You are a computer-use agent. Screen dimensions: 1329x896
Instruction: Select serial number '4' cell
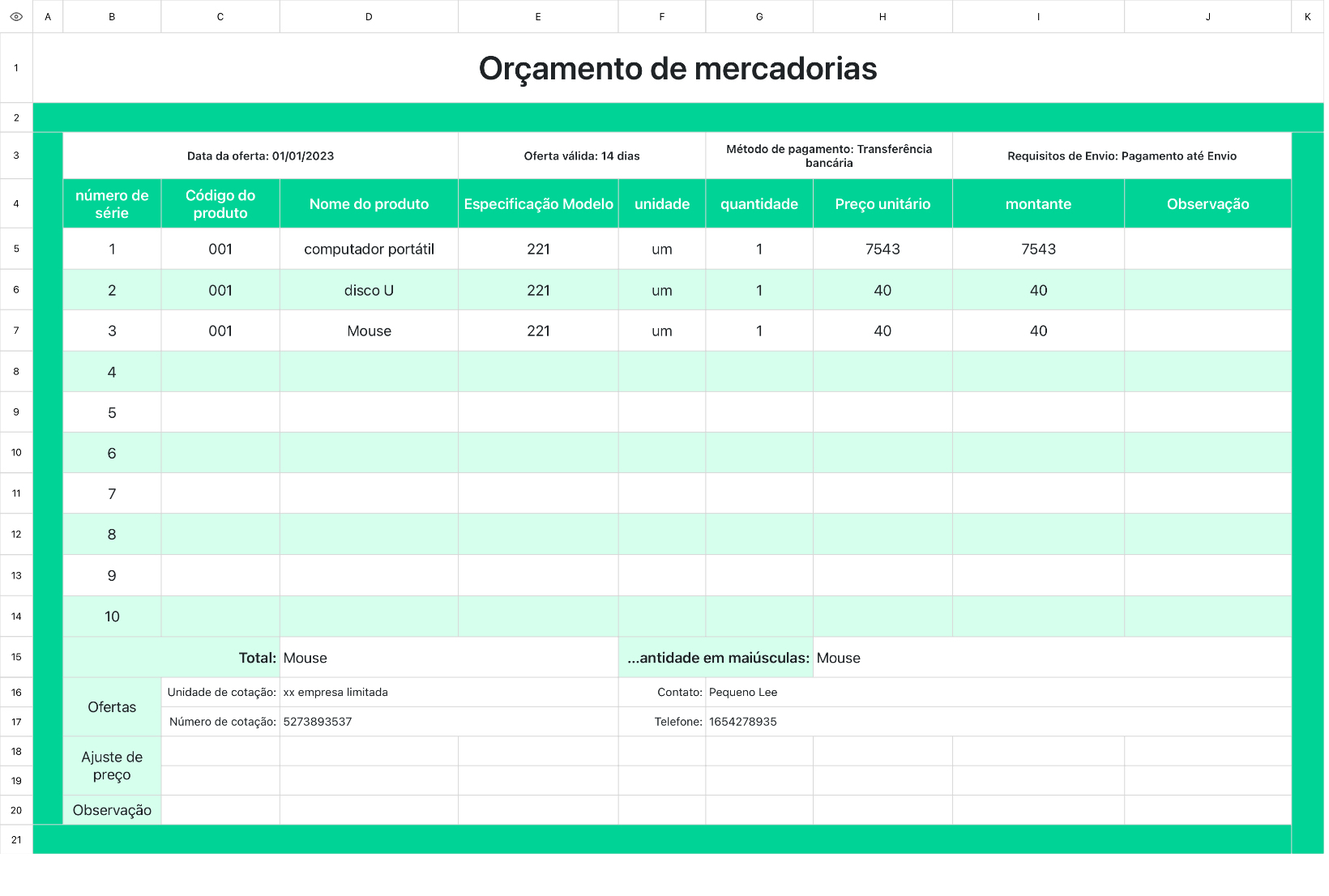coord(112,372)
